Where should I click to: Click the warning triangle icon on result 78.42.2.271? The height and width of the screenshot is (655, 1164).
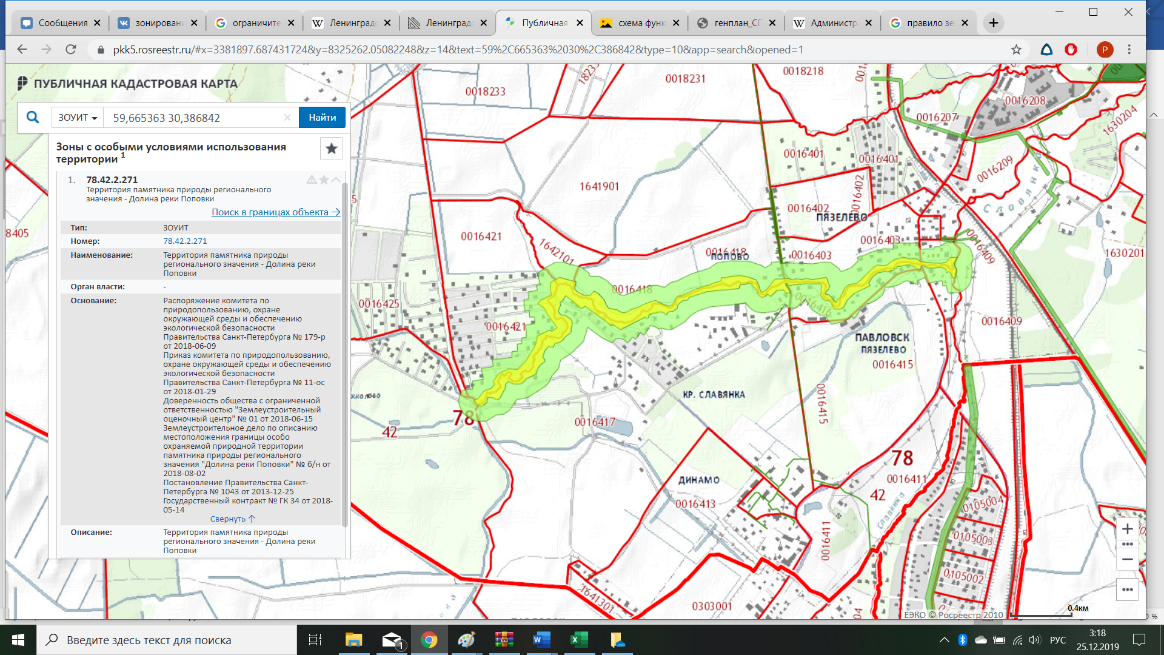click(312, 180)
